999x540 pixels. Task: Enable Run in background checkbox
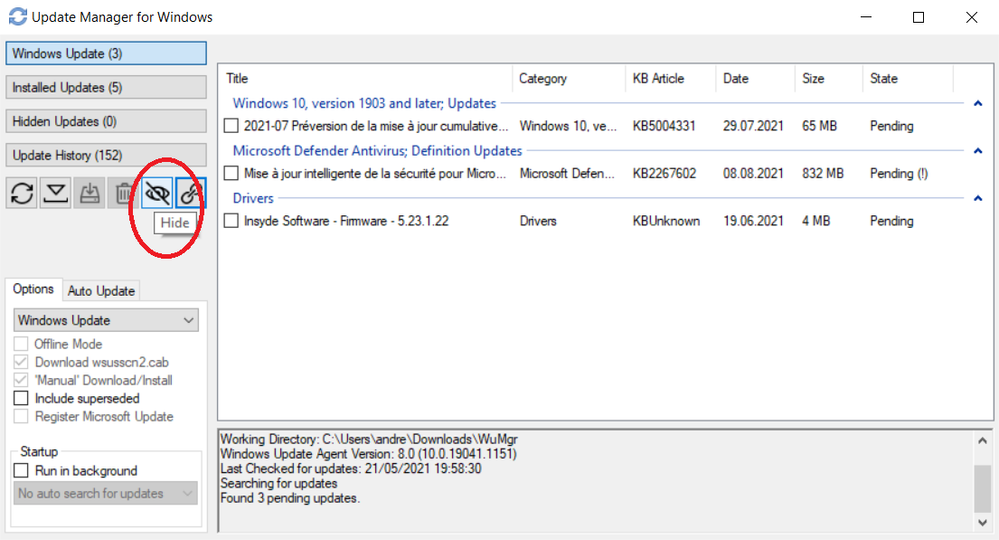point(21,471)
